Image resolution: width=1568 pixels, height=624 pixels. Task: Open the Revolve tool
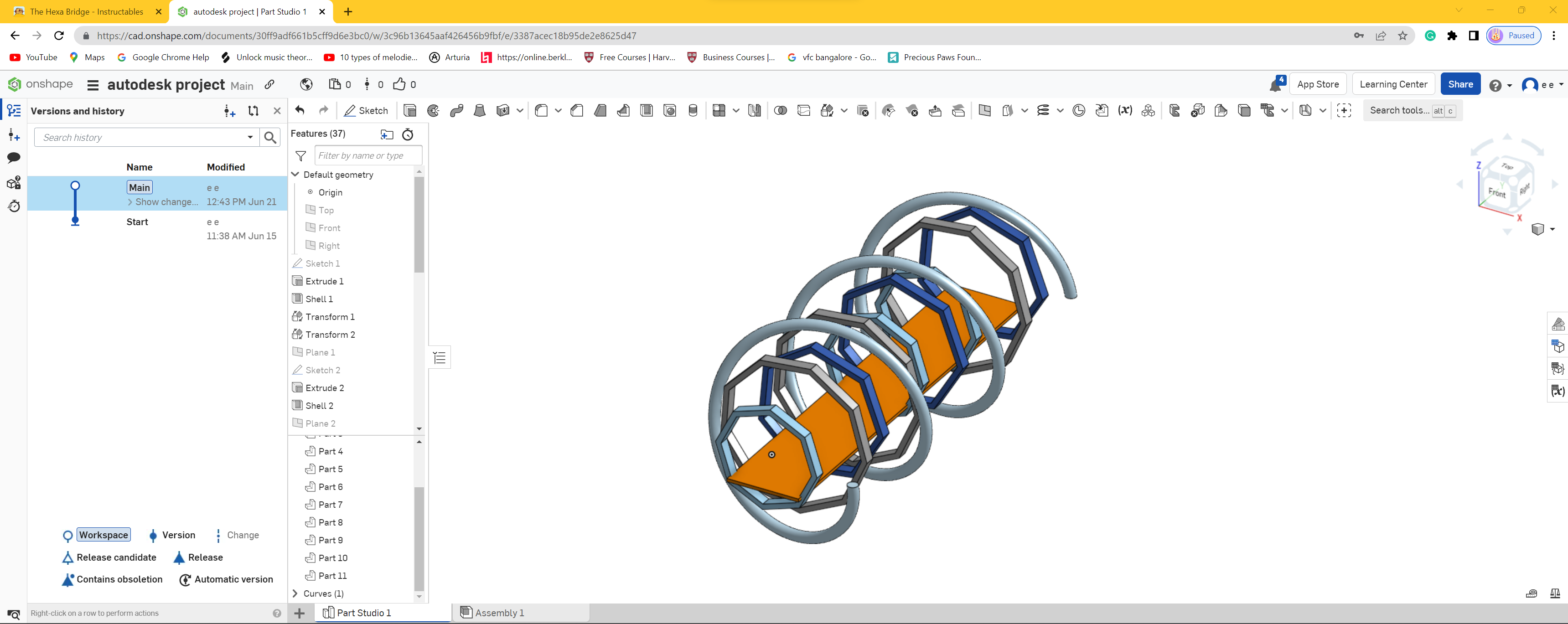coord(433,110)
